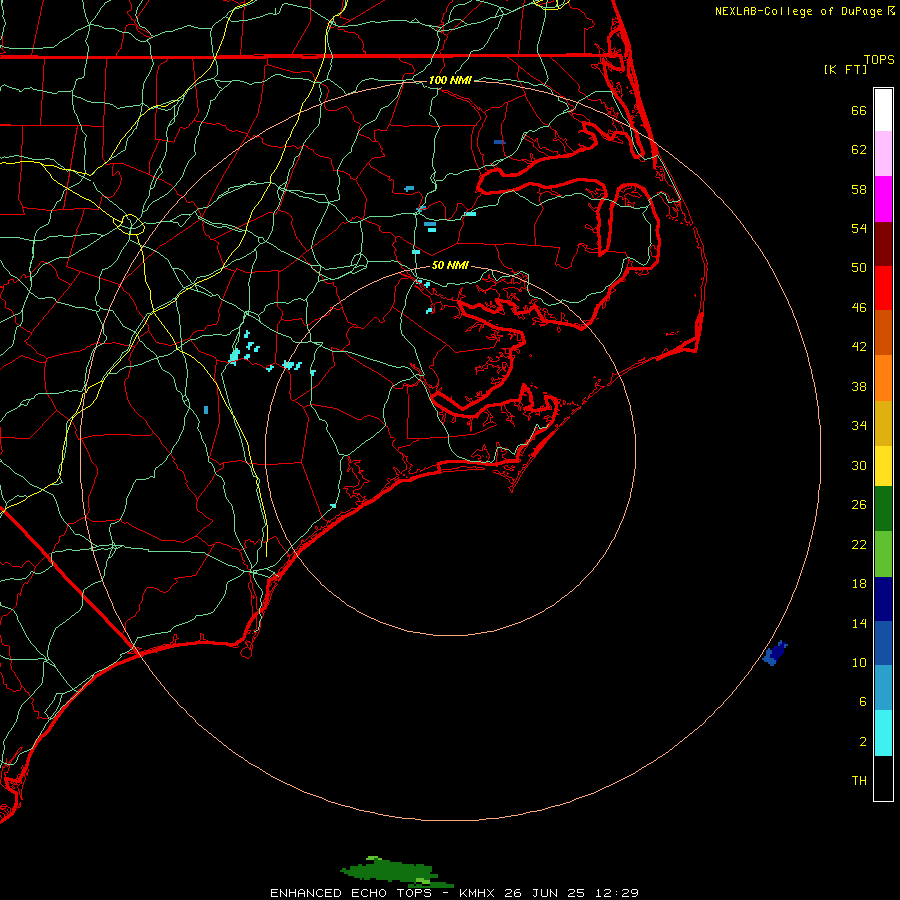
Task: Click the "42" legend value
Action: coord(859,347)
